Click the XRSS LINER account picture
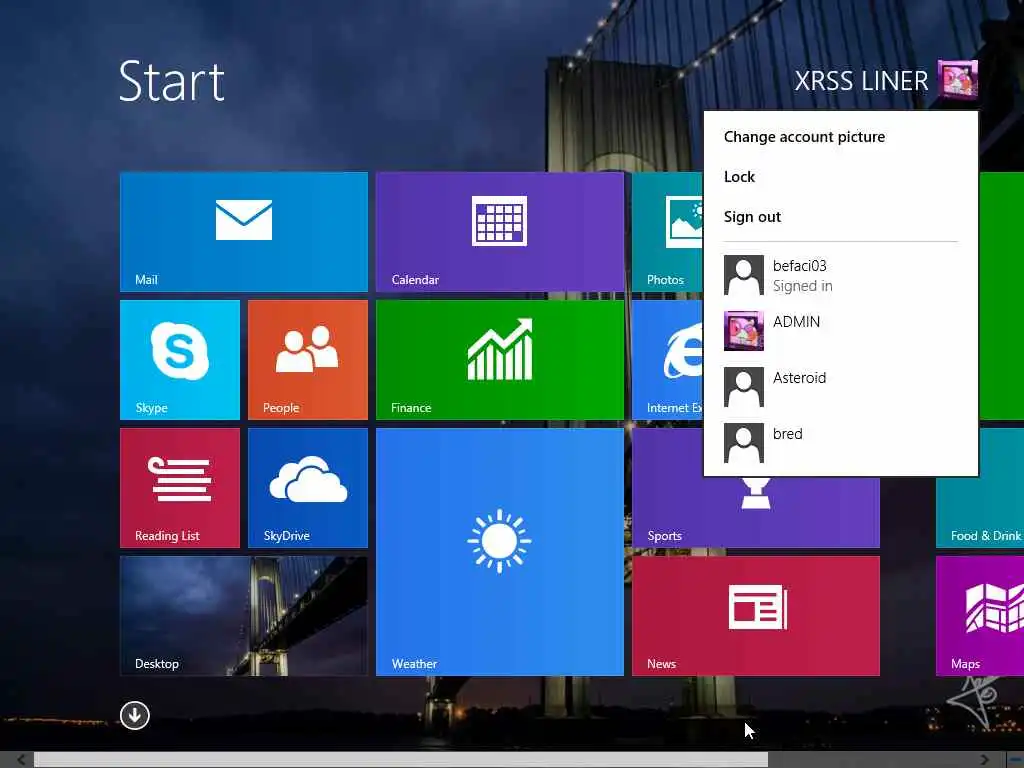This screenshot has width=1024, height=768. [957, 80]
